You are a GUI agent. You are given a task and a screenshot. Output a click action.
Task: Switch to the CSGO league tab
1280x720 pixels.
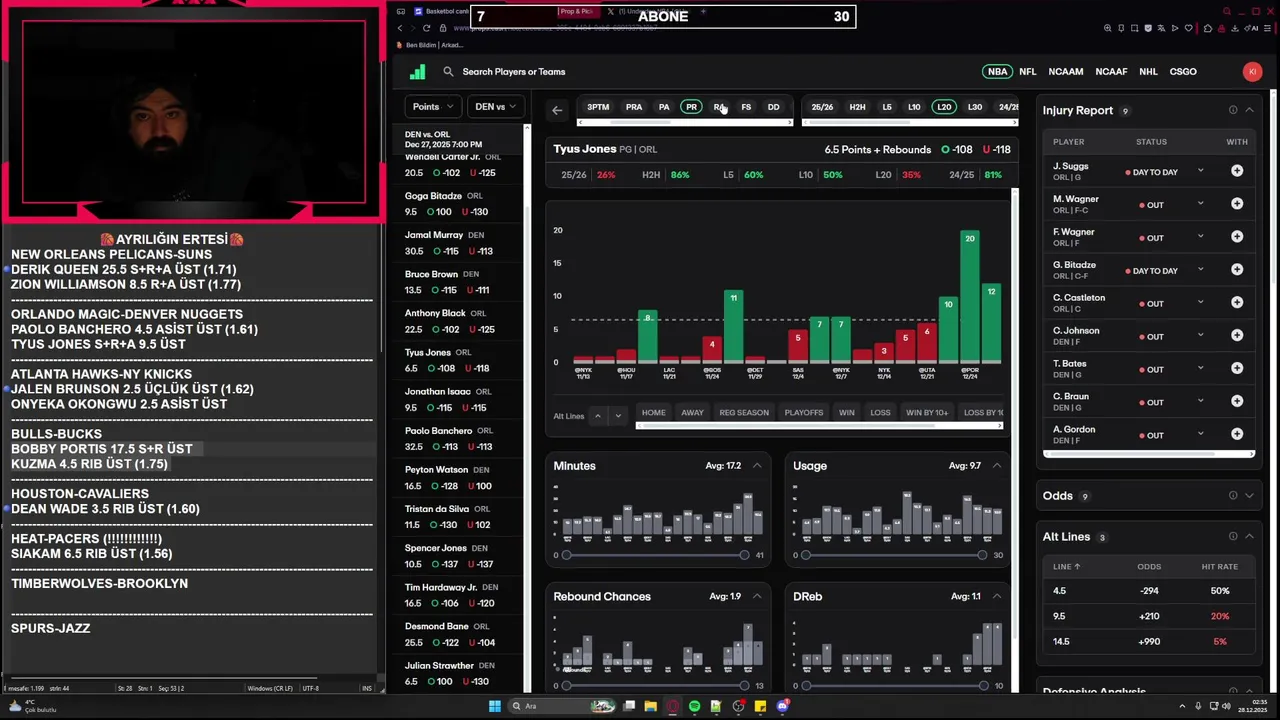coord(1183,72)
